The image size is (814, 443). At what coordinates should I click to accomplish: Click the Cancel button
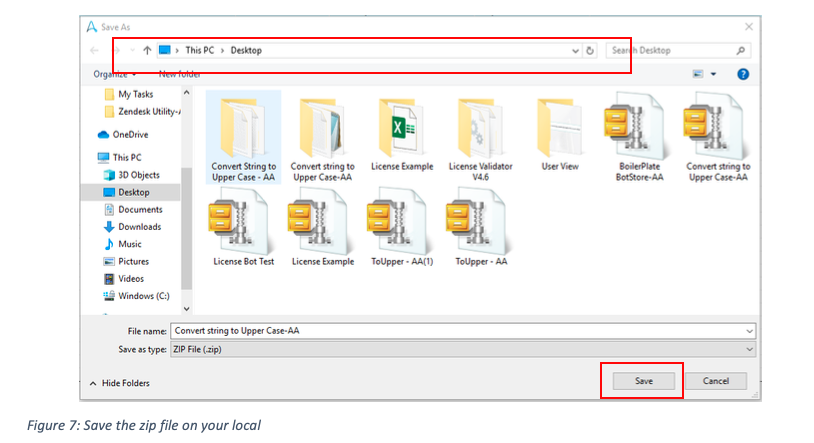[x=716, y=381]
